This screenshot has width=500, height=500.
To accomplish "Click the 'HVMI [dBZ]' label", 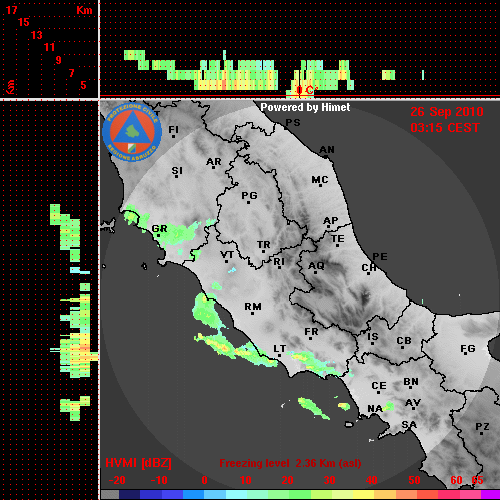I will click(x=138, y=463).
